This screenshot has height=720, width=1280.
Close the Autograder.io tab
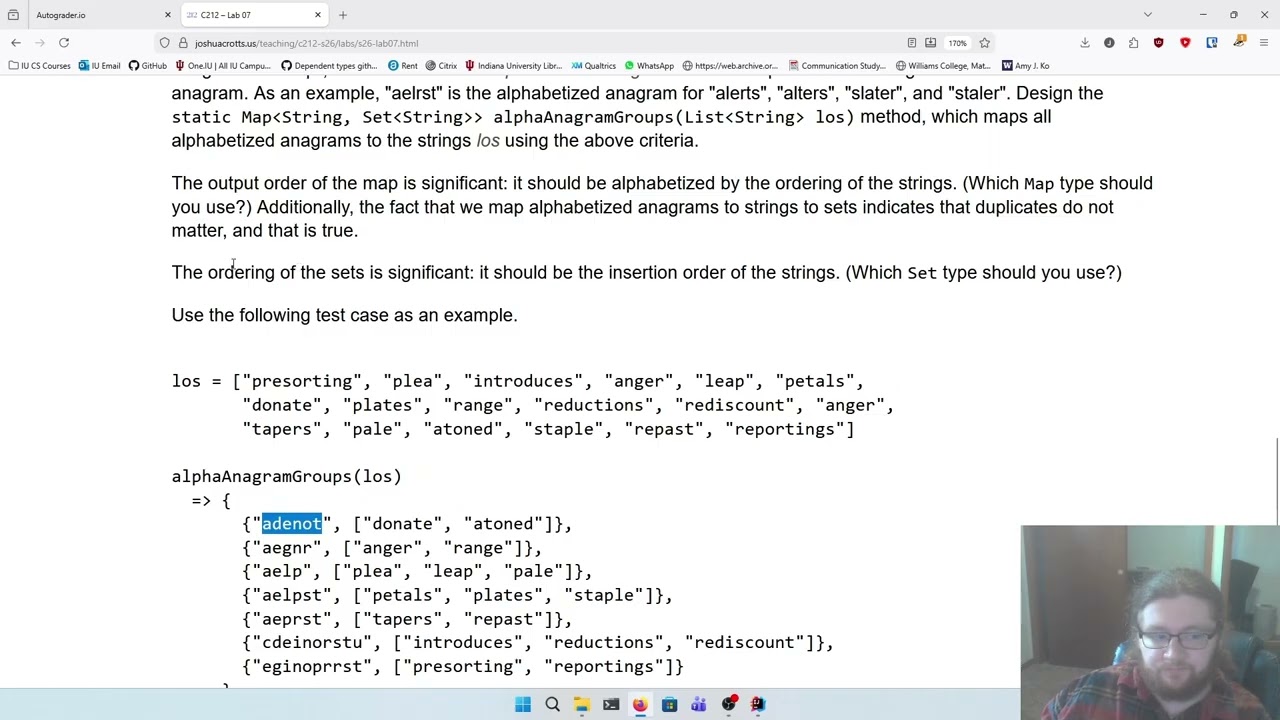pos(168,15)
